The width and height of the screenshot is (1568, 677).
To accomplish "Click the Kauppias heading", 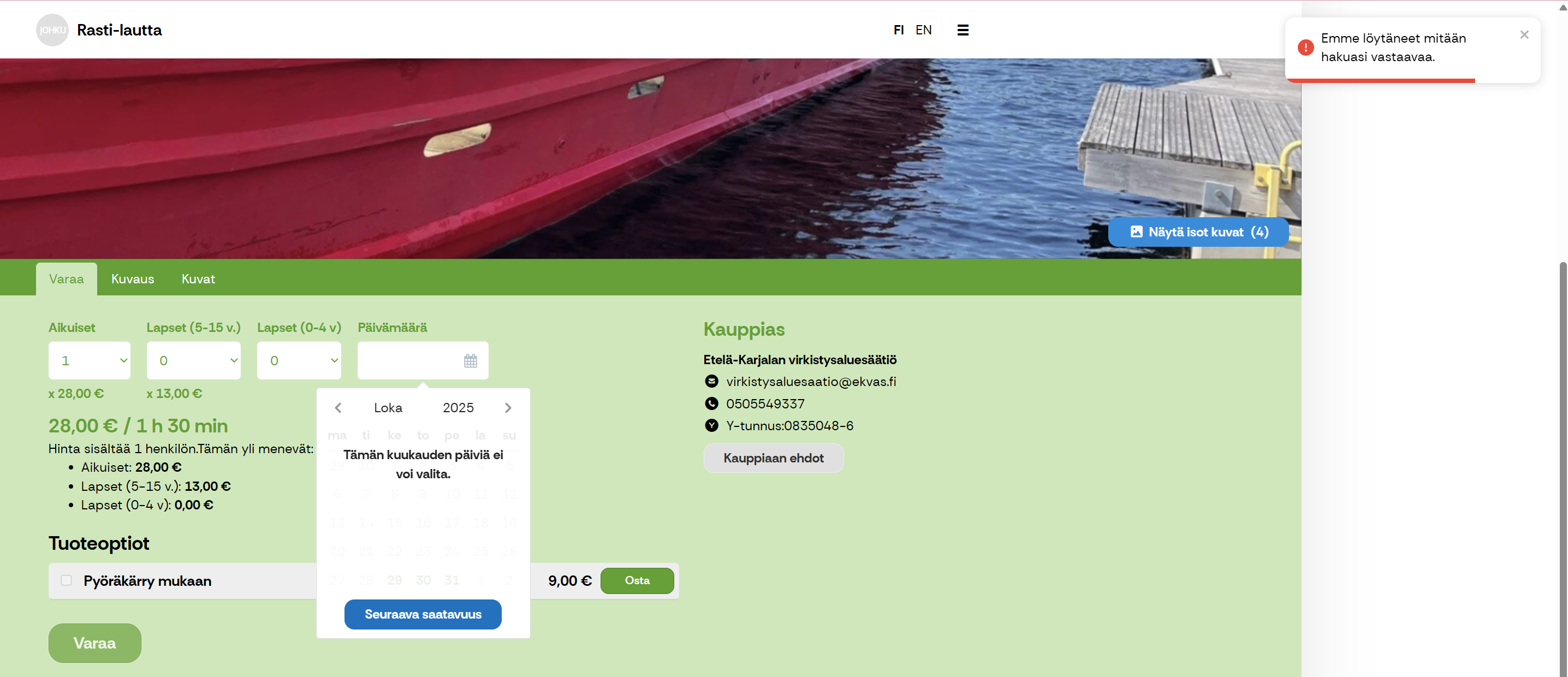I will pyautogui.click(x=744, y=329).
